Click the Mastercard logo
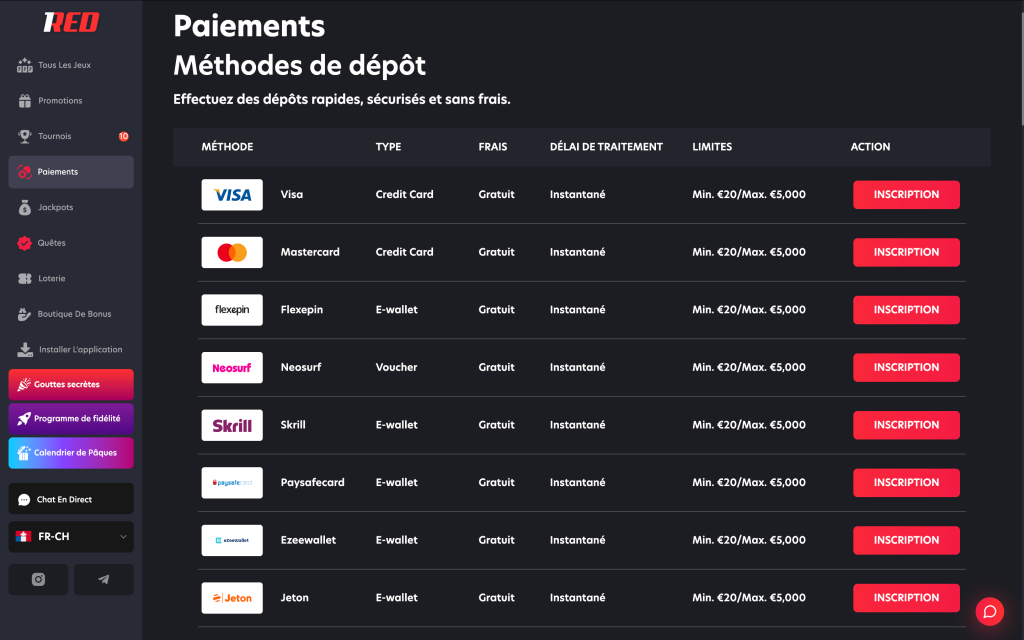The width and height of the screenshot is (1024, 640). click(x=232, y=252)
